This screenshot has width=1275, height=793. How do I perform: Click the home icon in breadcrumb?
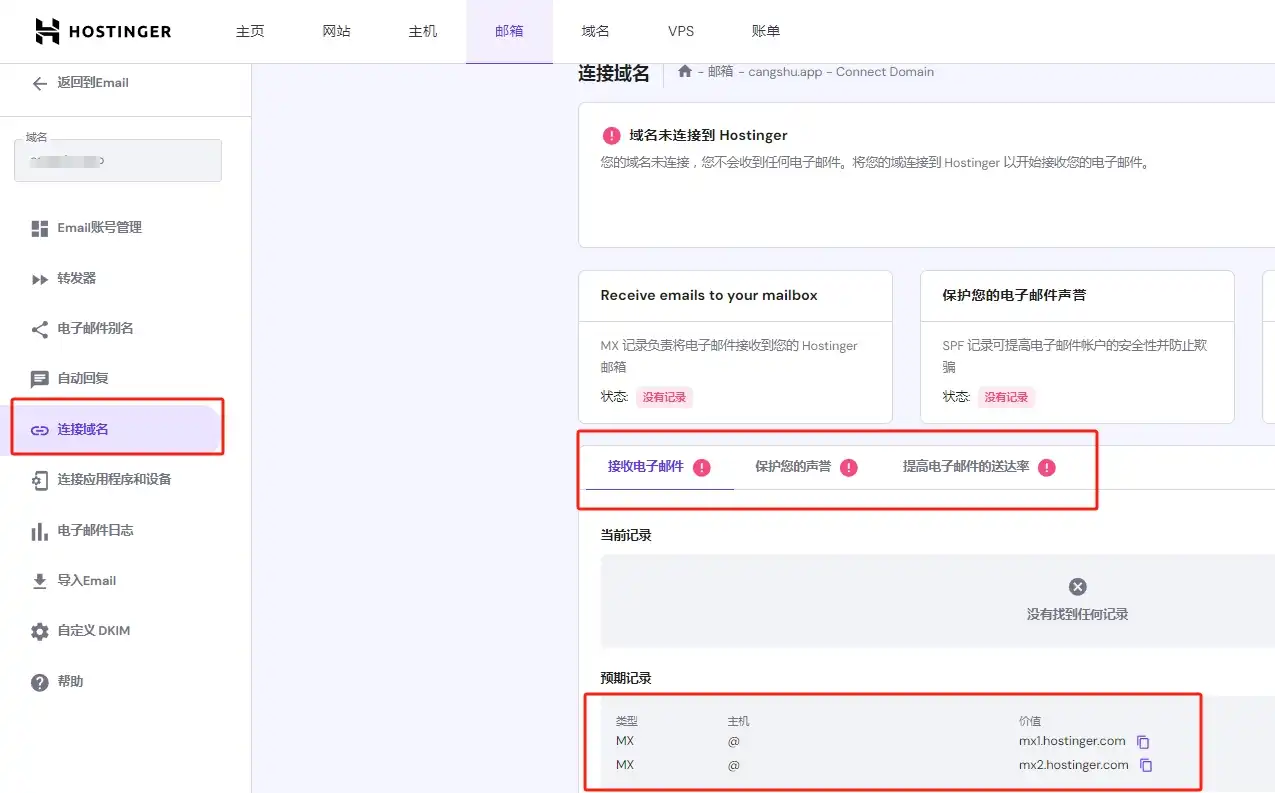pos(685,71)
